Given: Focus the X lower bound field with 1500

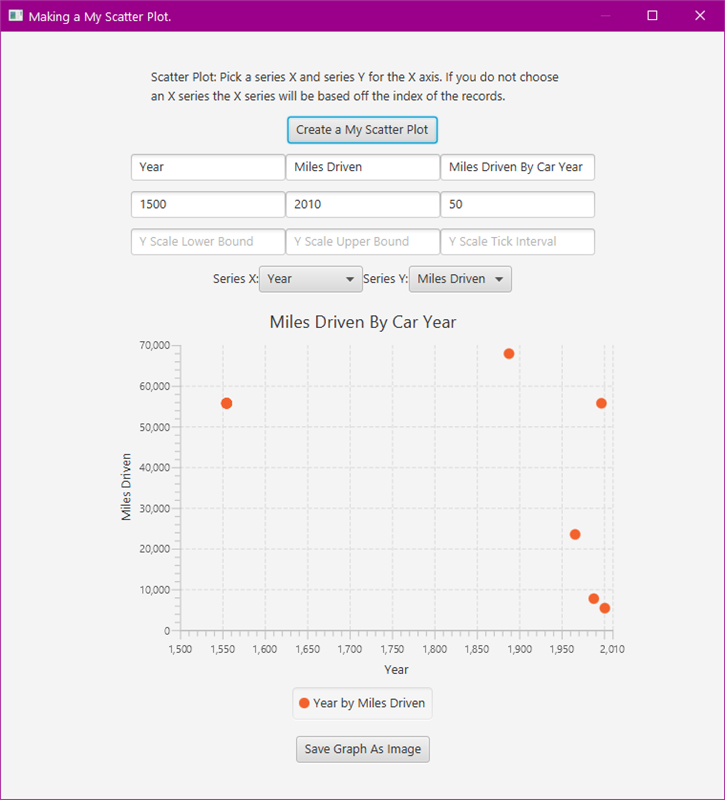Looking at the screenshot, I should (208, 204).
